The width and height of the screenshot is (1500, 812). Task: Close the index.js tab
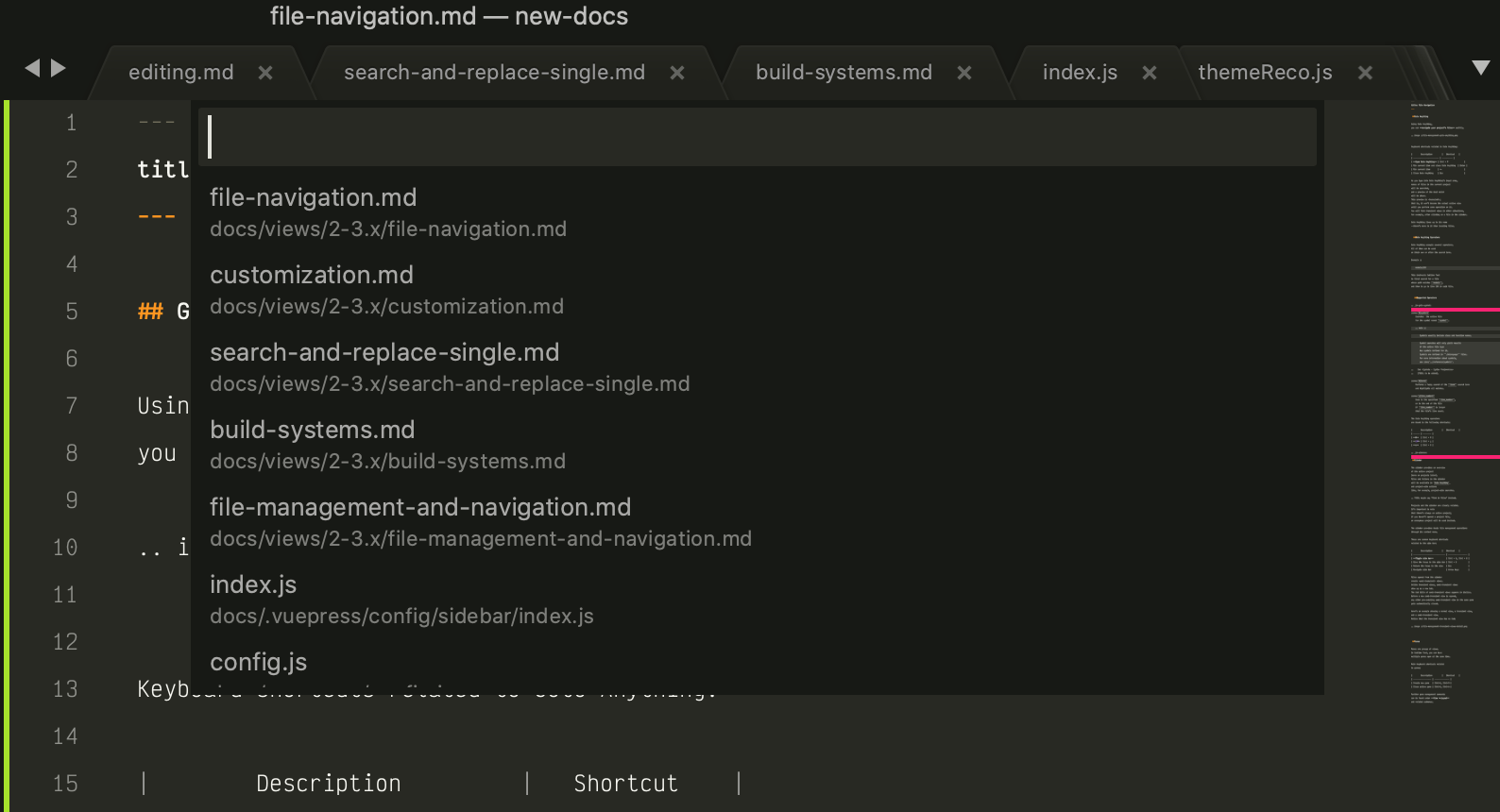pos(1150,73)
